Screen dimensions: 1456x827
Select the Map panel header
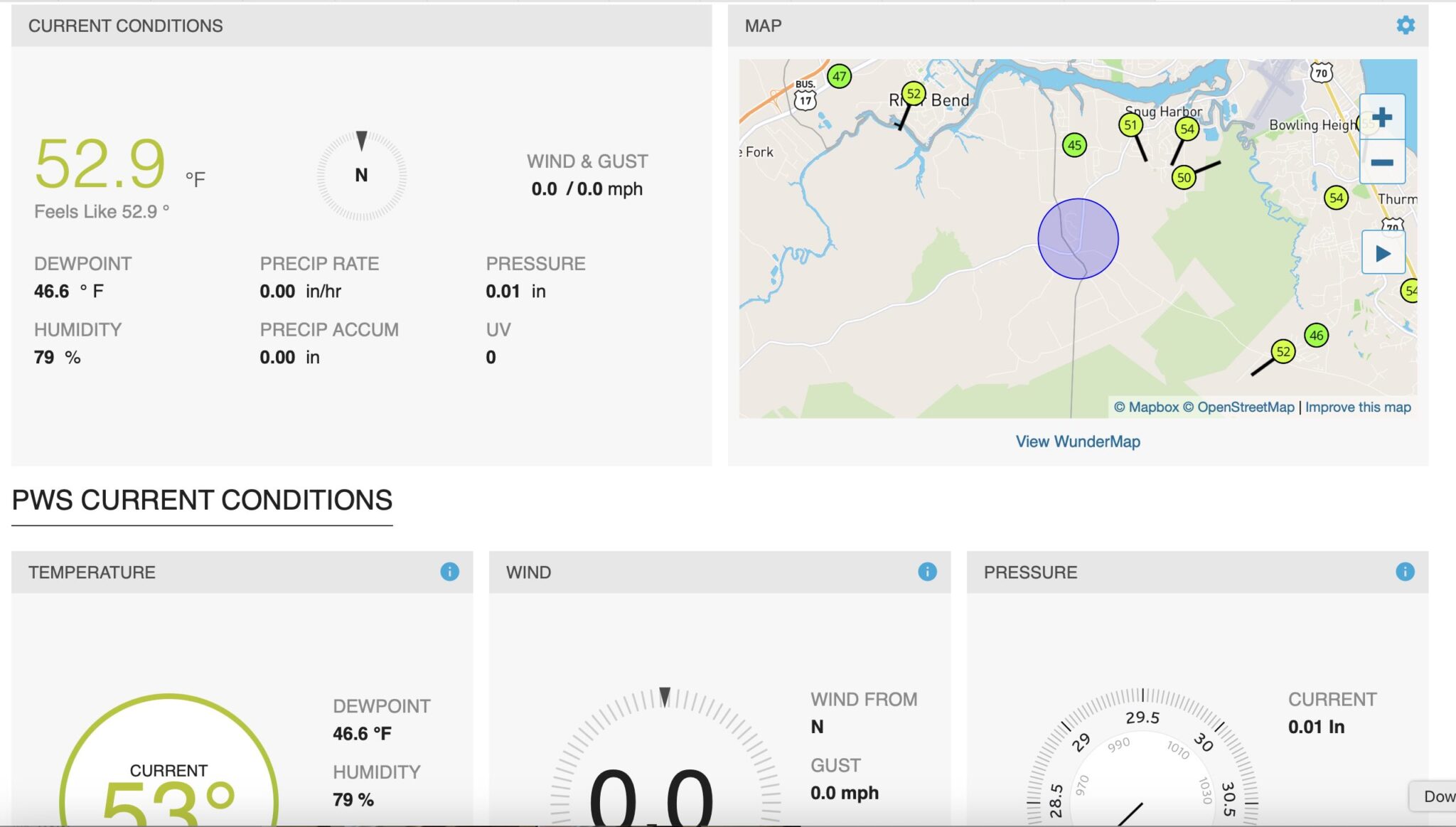[763, 25]
